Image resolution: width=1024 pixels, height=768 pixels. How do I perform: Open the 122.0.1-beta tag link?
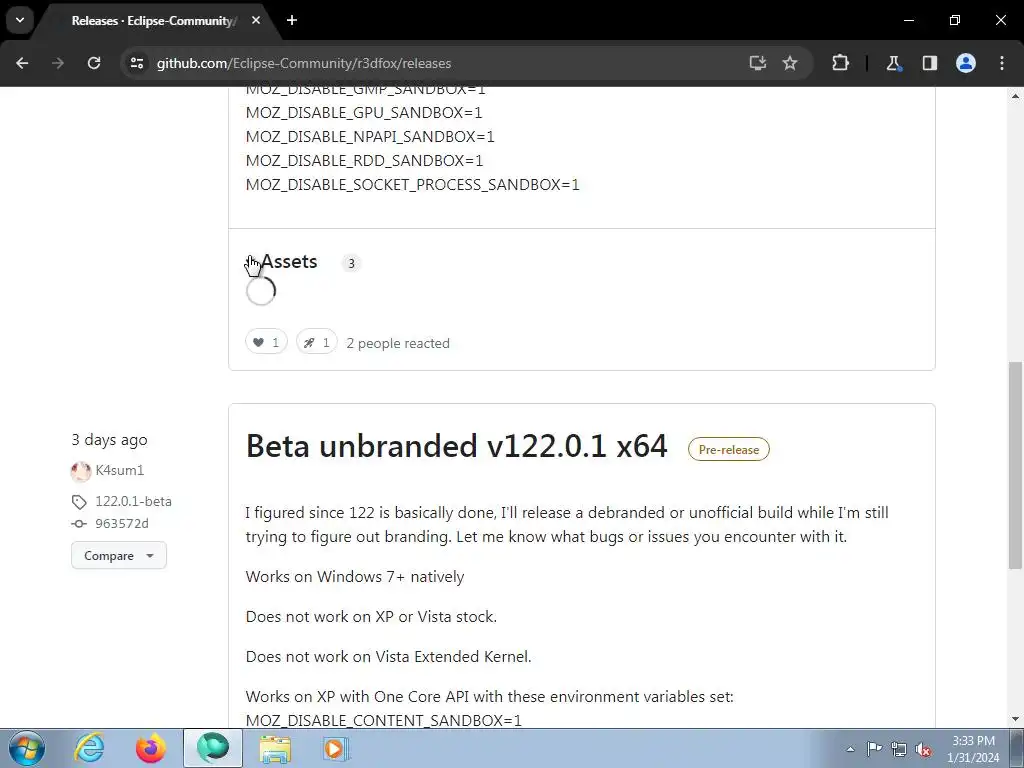133,502
